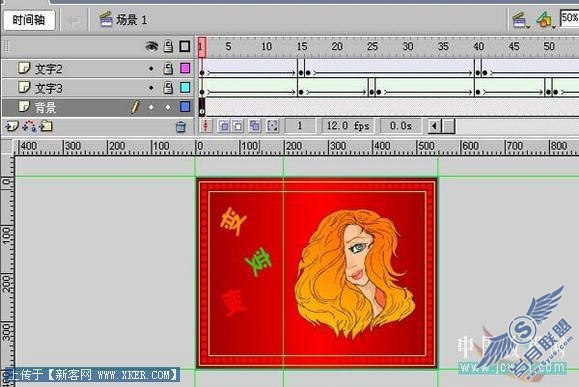The height and width of the screenshot is (387, 579).
Task: Hide the 背景 layer via eye column
Action: (x=151, y=107)
